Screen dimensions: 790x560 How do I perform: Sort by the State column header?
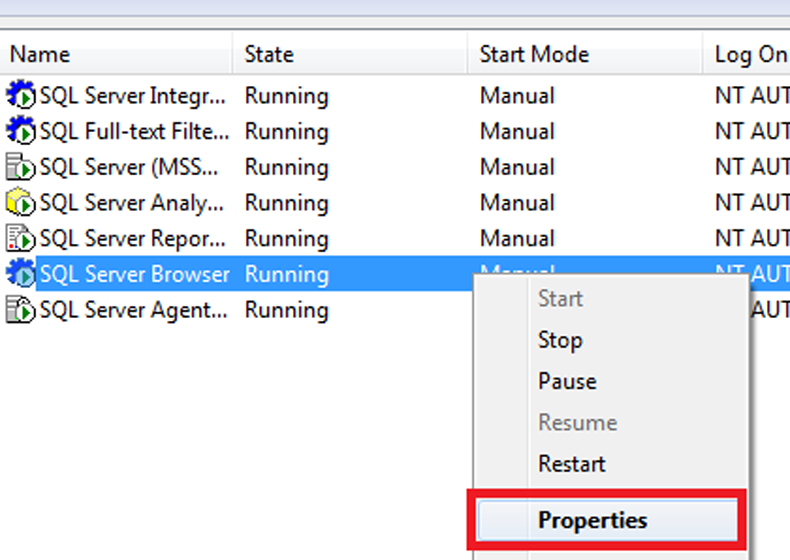coord(270,54)
